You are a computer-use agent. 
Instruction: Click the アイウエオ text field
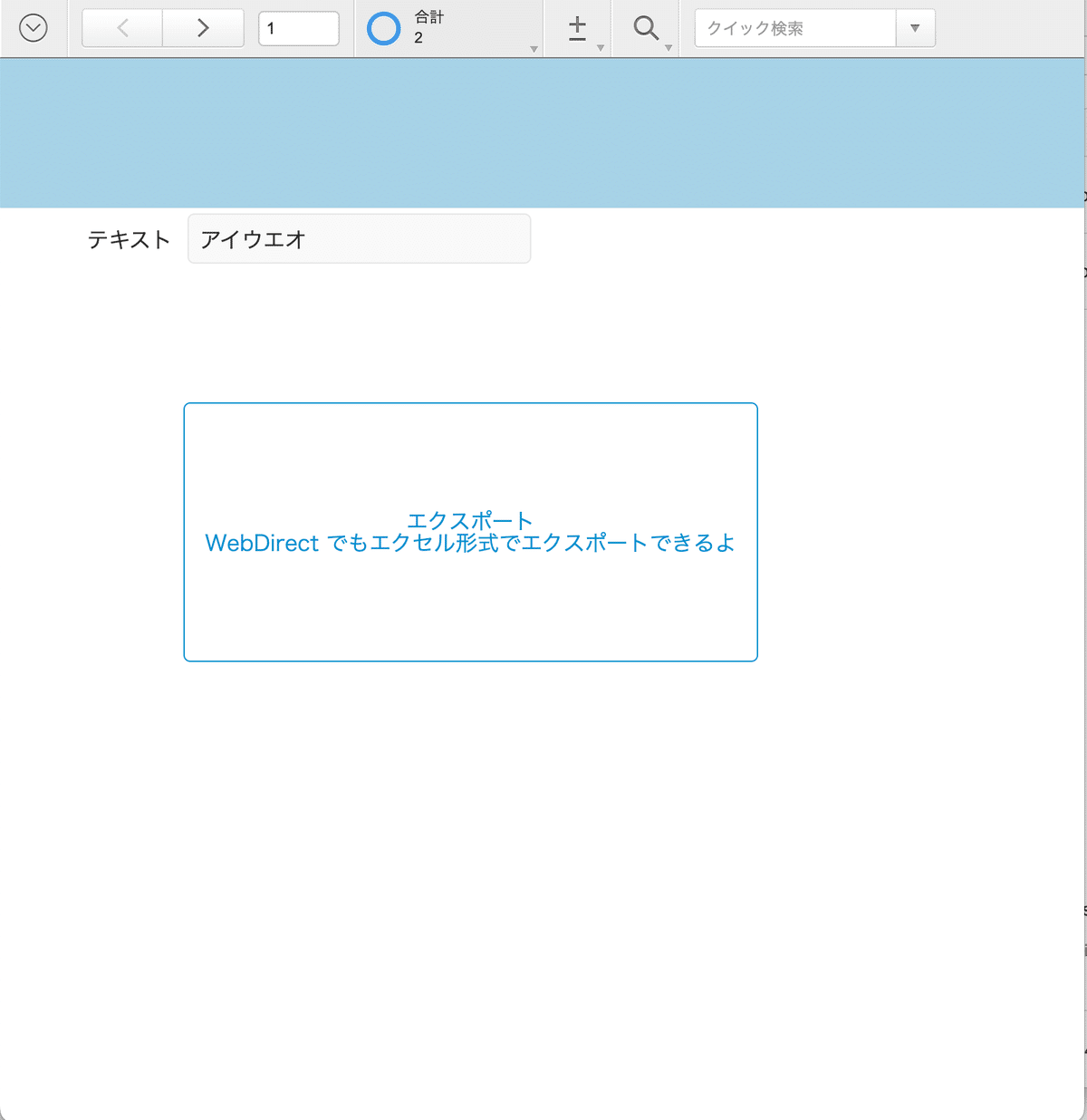(359, 238)
